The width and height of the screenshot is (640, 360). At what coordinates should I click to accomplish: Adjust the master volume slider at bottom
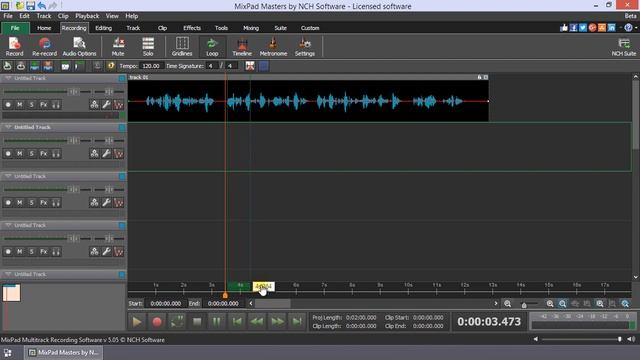point(620,339)
